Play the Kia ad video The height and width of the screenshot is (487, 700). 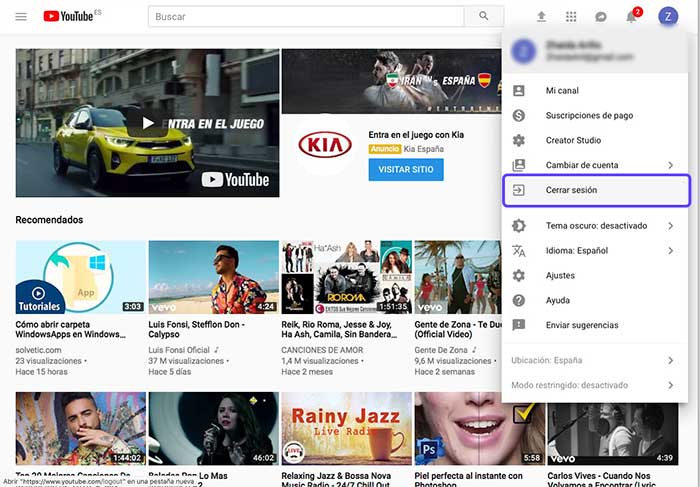pyautogui.click(x=147, y=123)
